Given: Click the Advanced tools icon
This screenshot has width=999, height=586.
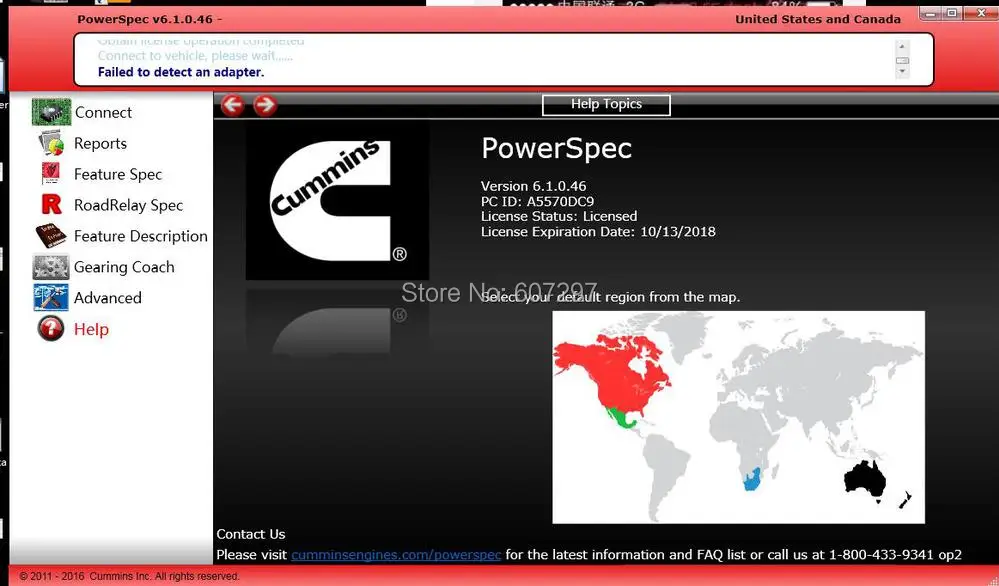Looking at the screenshot, I should tap(51, 297).
